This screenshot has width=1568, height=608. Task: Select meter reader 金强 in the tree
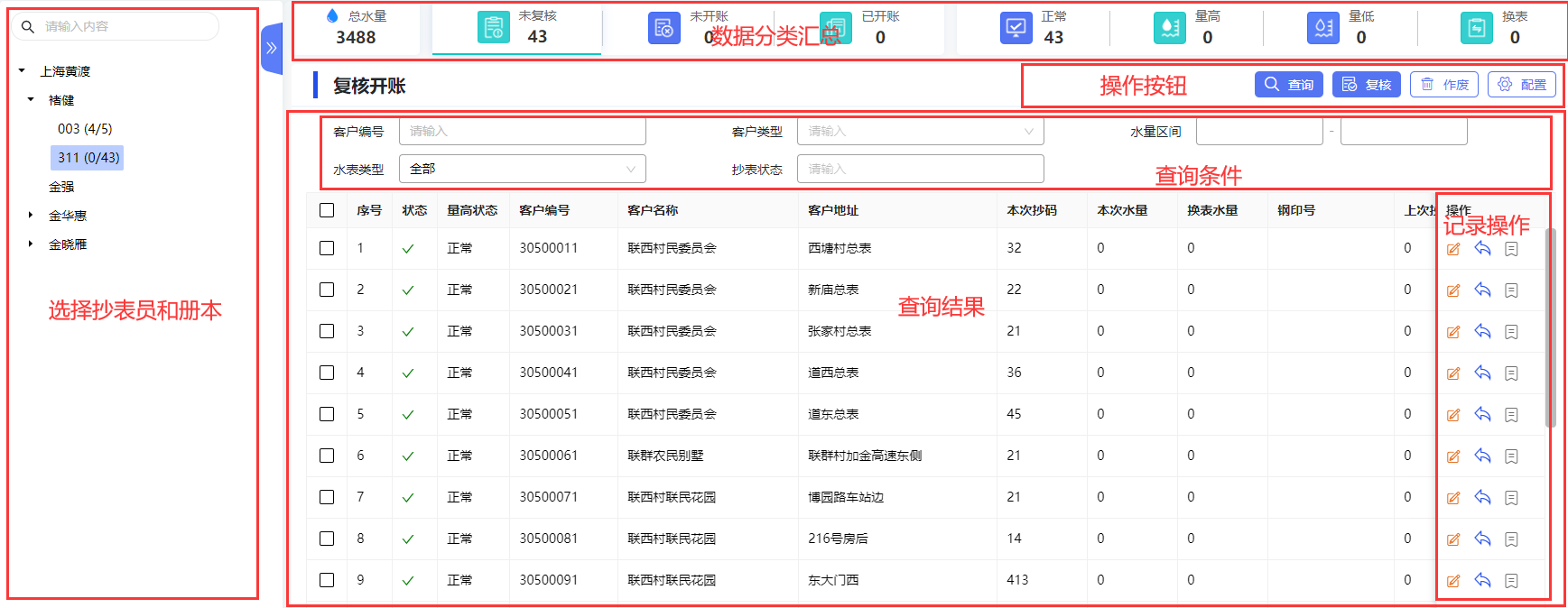(x=61, y=187)
